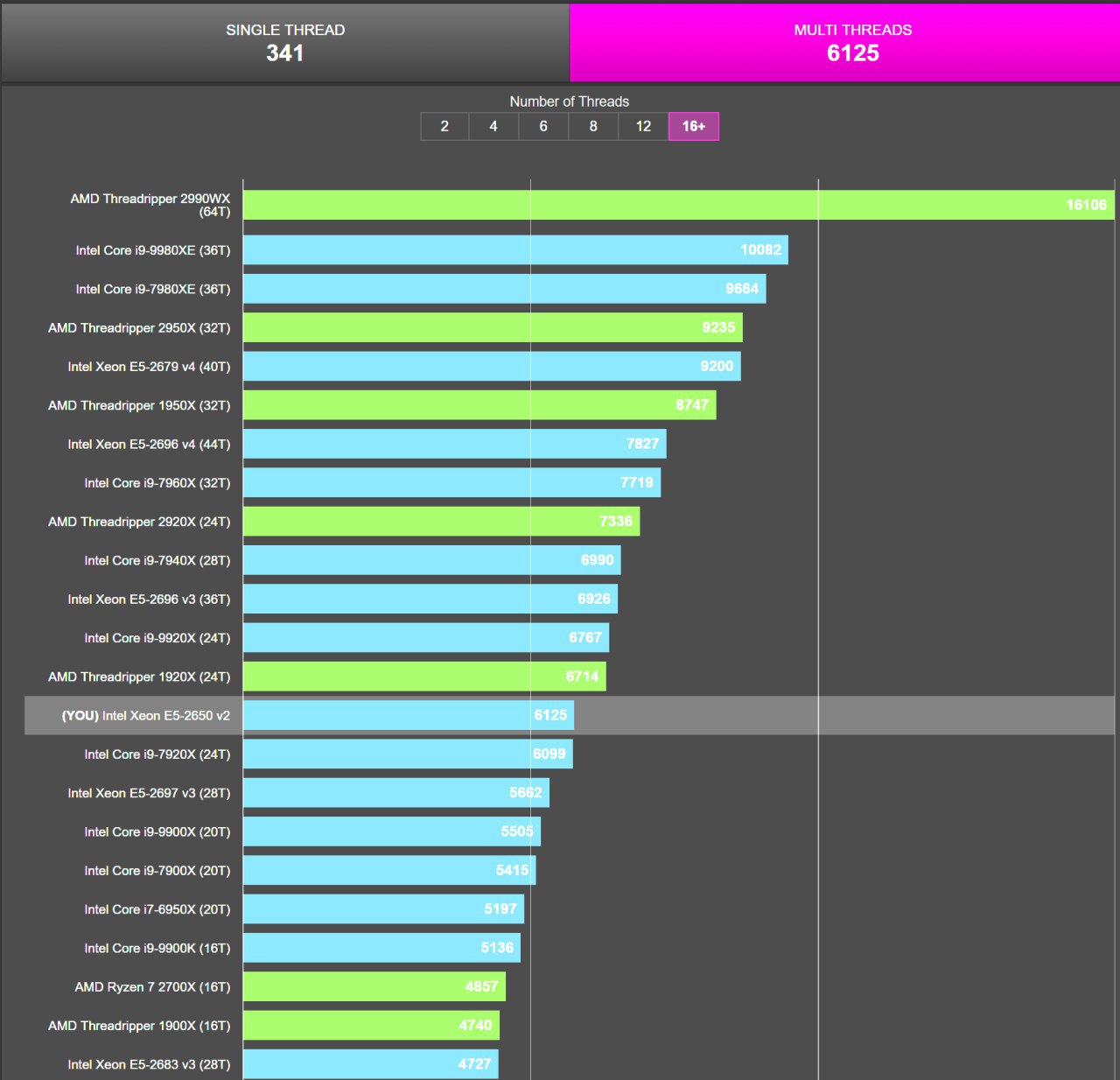
Task: Click the AMD Threadripper 1950X label
Action: (139, 405)
